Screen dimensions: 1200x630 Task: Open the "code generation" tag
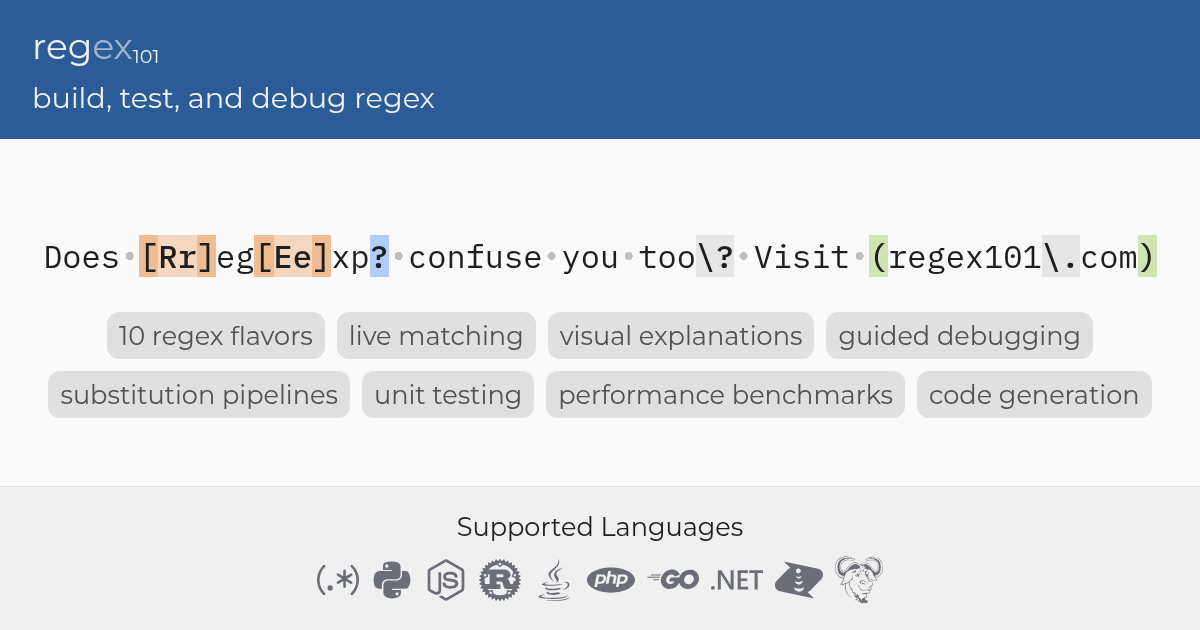pyautogui.click(x=1034, y=395)
